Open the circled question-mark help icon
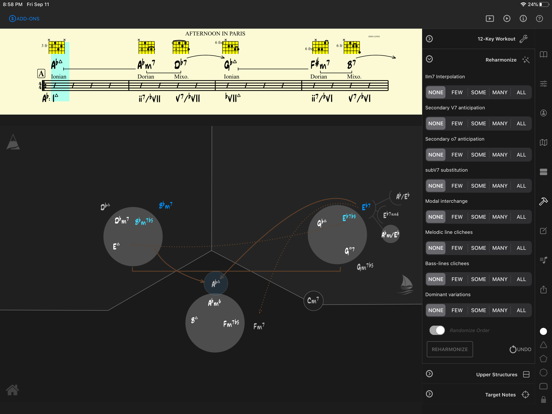The image size is (552, 414). (539, 18)
